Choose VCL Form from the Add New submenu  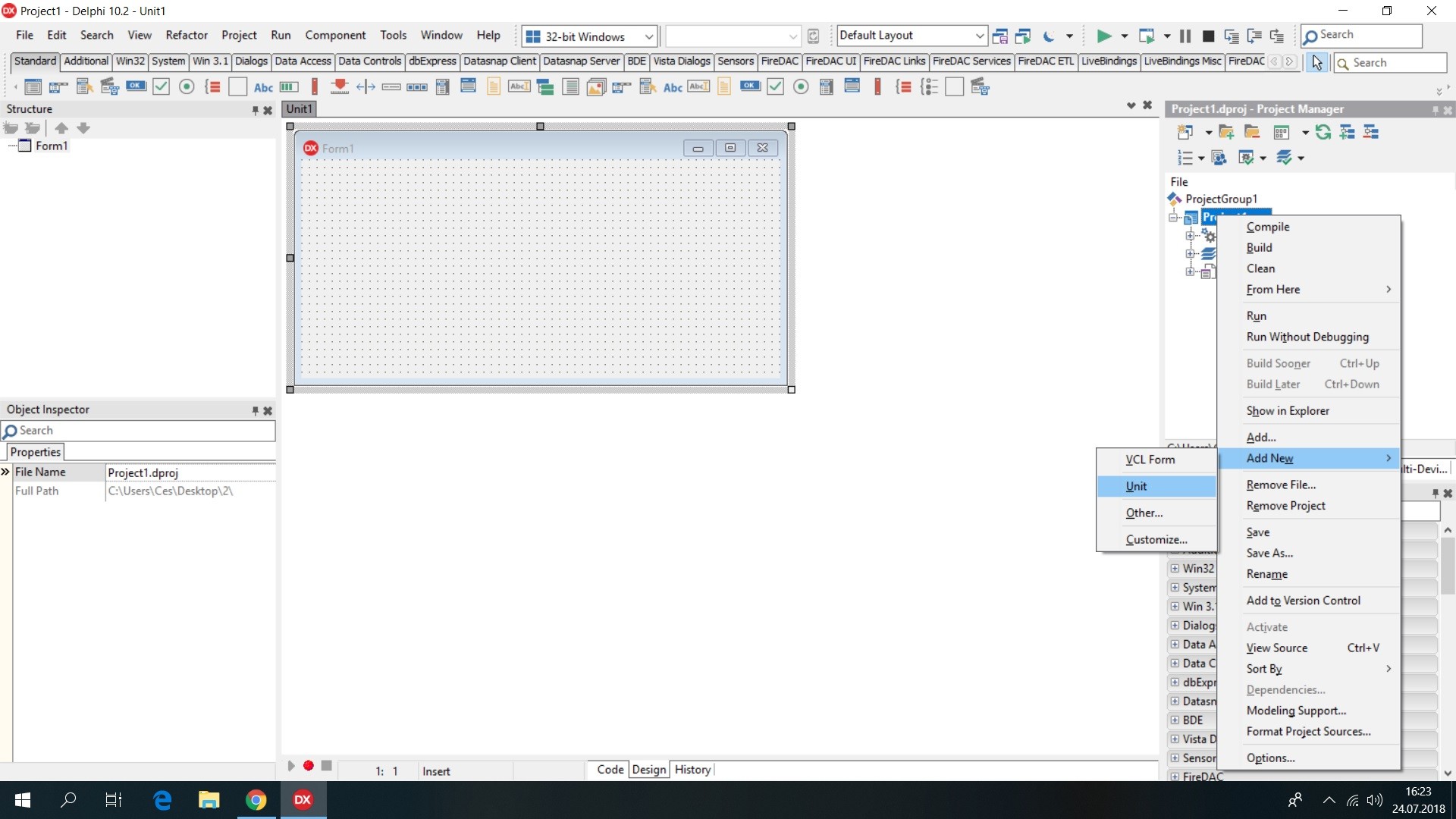(x=1157, y=460)
